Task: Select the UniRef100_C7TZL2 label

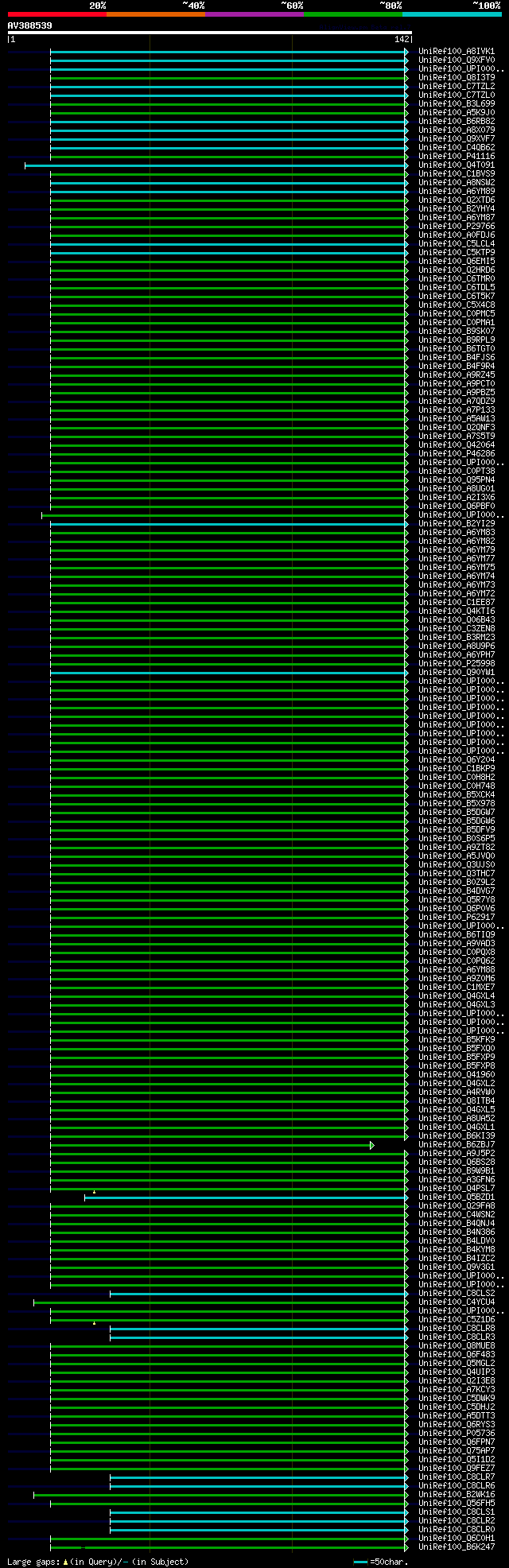Action: pyautogui.click(x=457, y=86)
